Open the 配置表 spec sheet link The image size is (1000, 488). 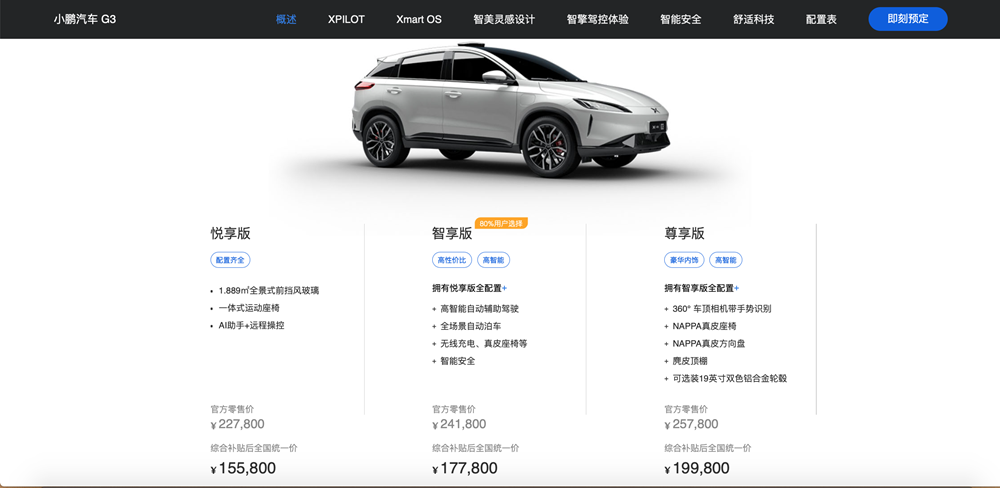coord(821,19)
